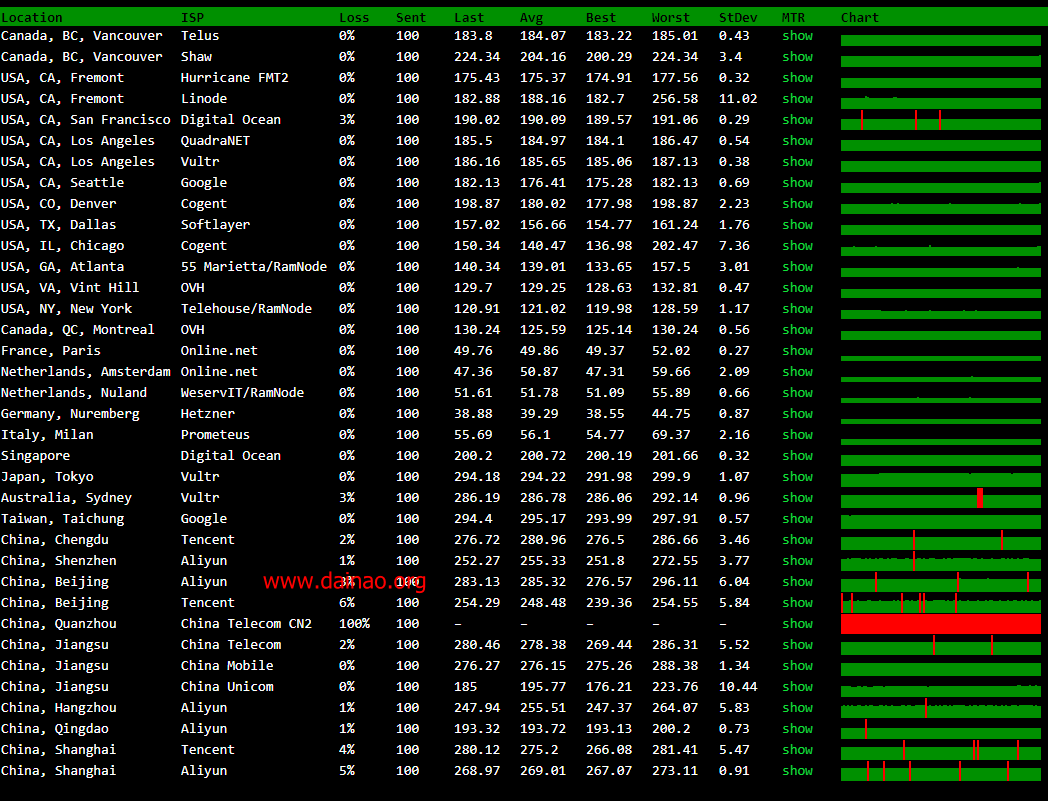Show MTR for Google Seattle row
The width and height of the screenshot is (1048, 801).
coord(797,183)
